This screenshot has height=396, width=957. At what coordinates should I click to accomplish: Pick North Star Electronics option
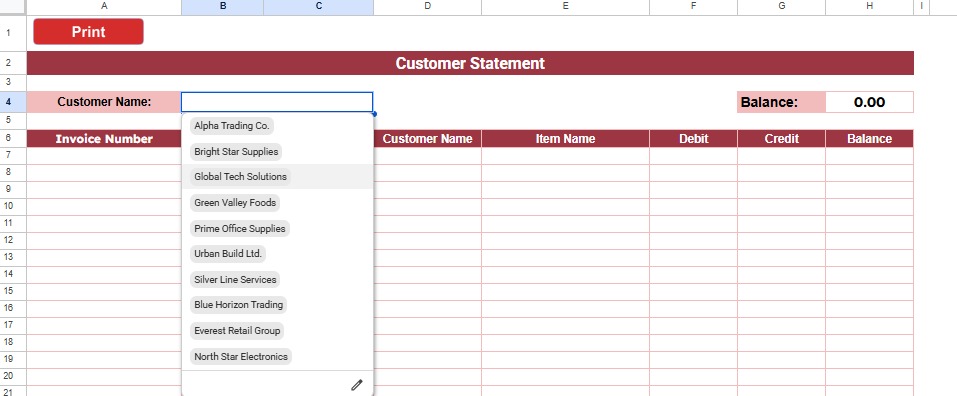(241, 356)
